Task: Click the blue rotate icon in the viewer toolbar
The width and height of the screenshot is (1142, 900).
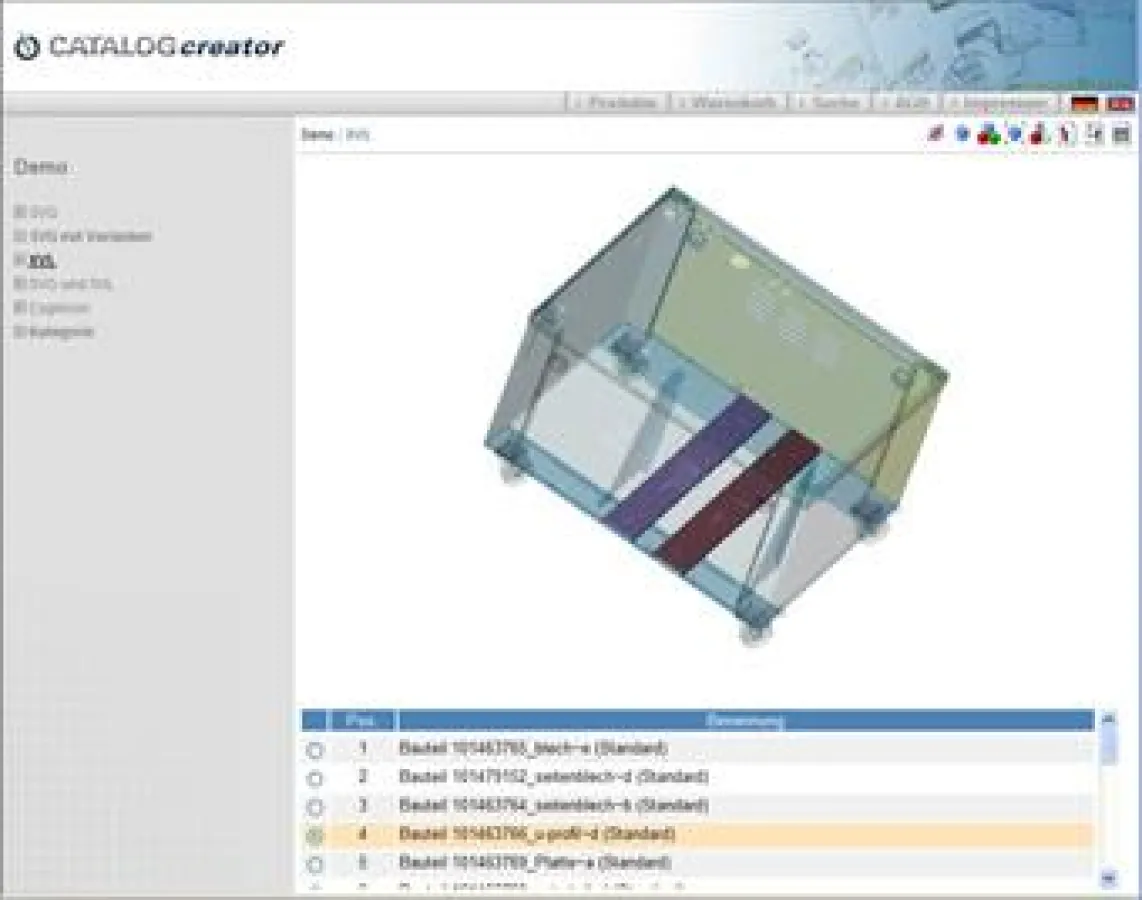Action: click(1012, 135)
